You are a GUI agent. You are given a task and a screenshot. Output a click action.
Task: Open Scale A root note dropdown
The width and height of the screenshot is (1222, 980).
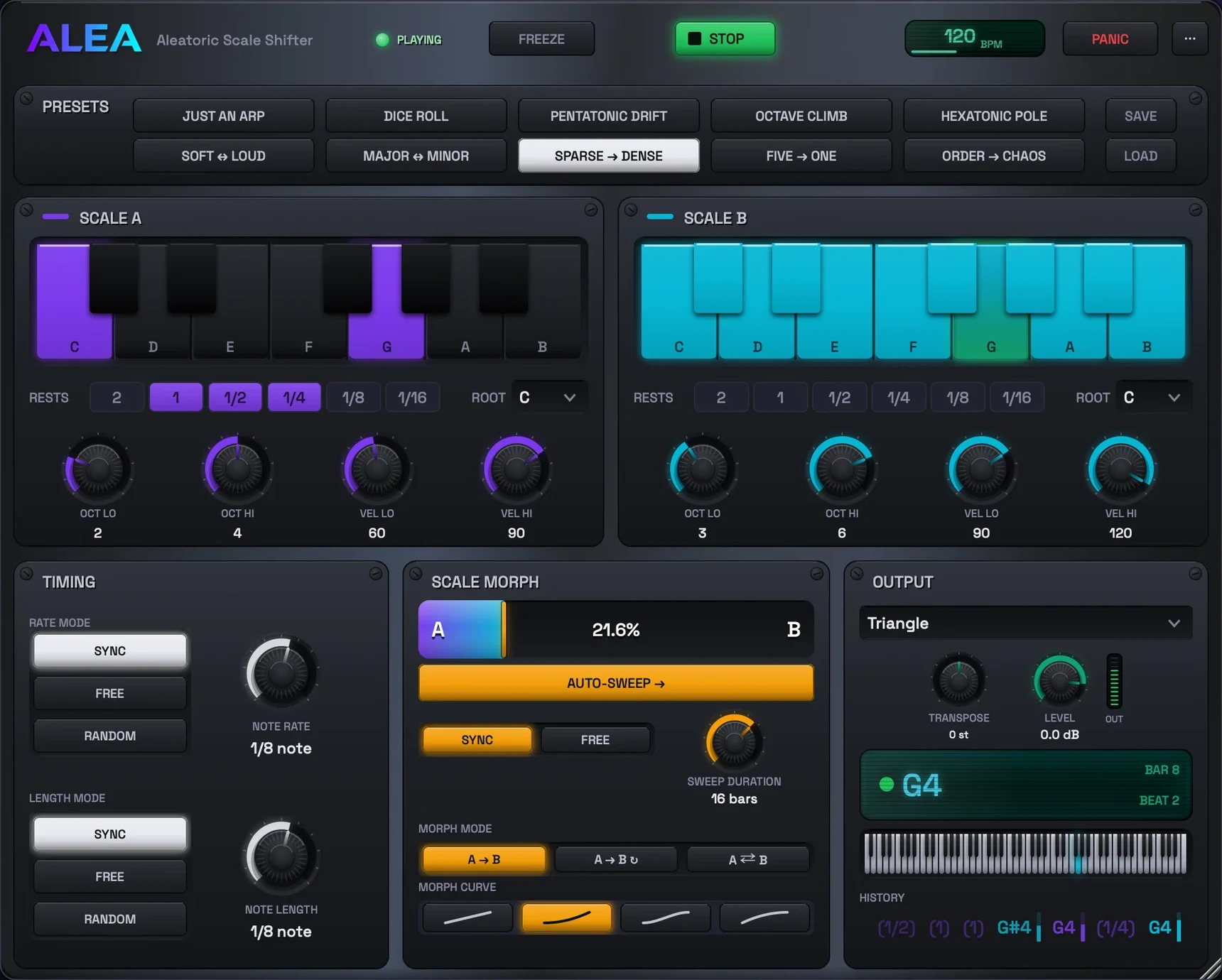point(548,397)
